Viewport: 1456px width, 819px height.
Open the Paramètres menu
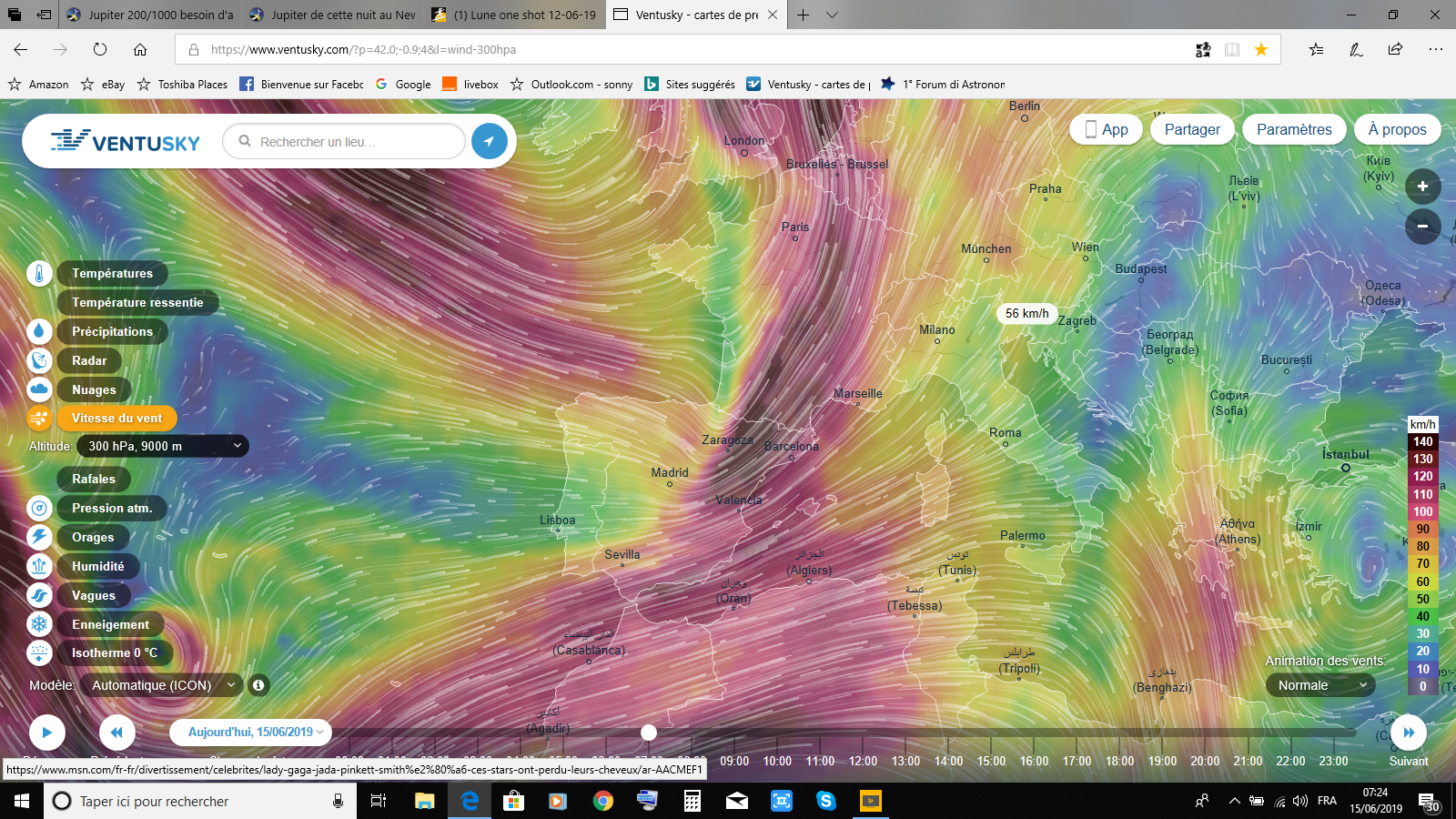(1294, 129)
